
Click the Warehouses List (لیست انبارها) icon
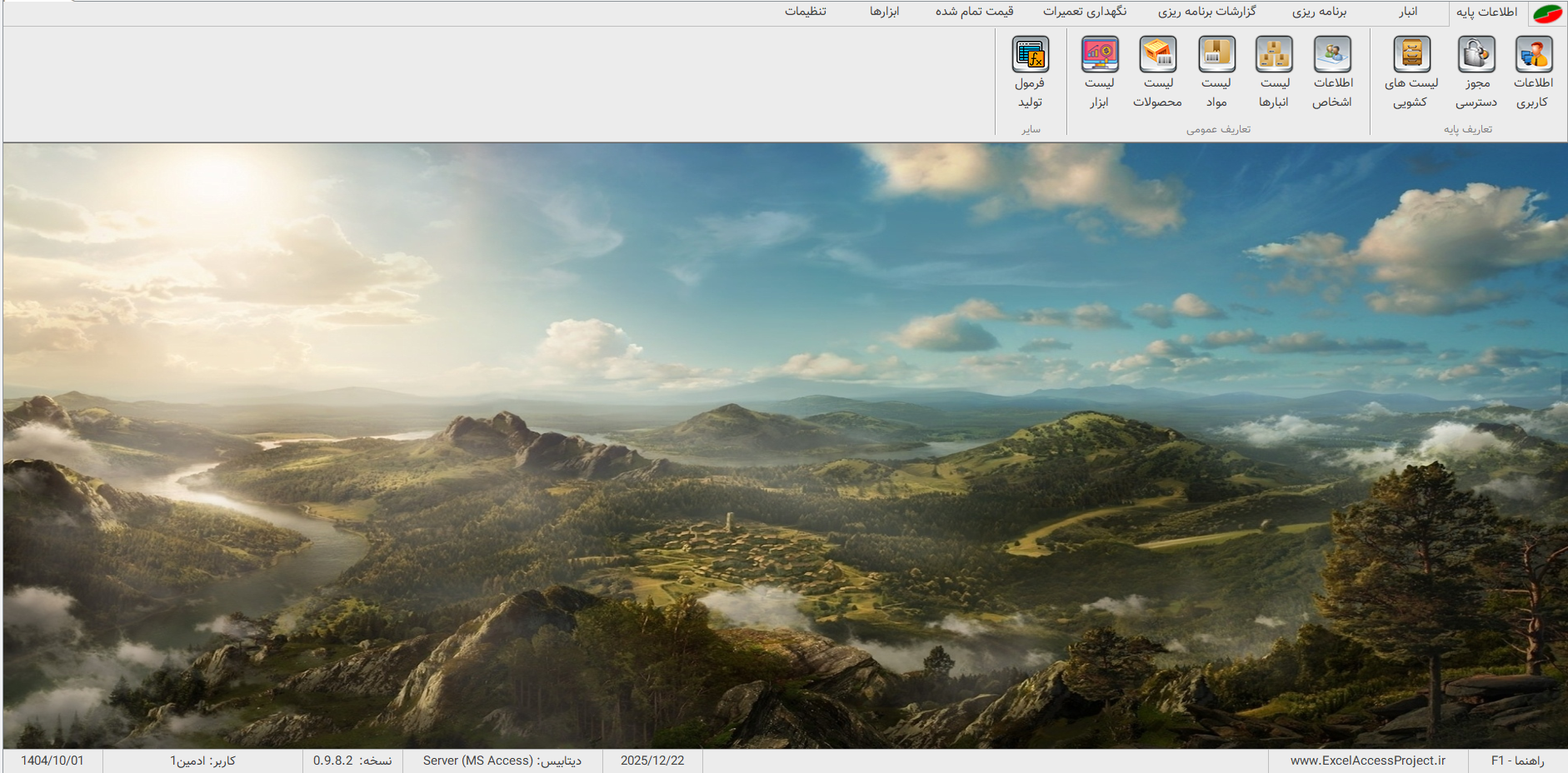pos(1274,55)
